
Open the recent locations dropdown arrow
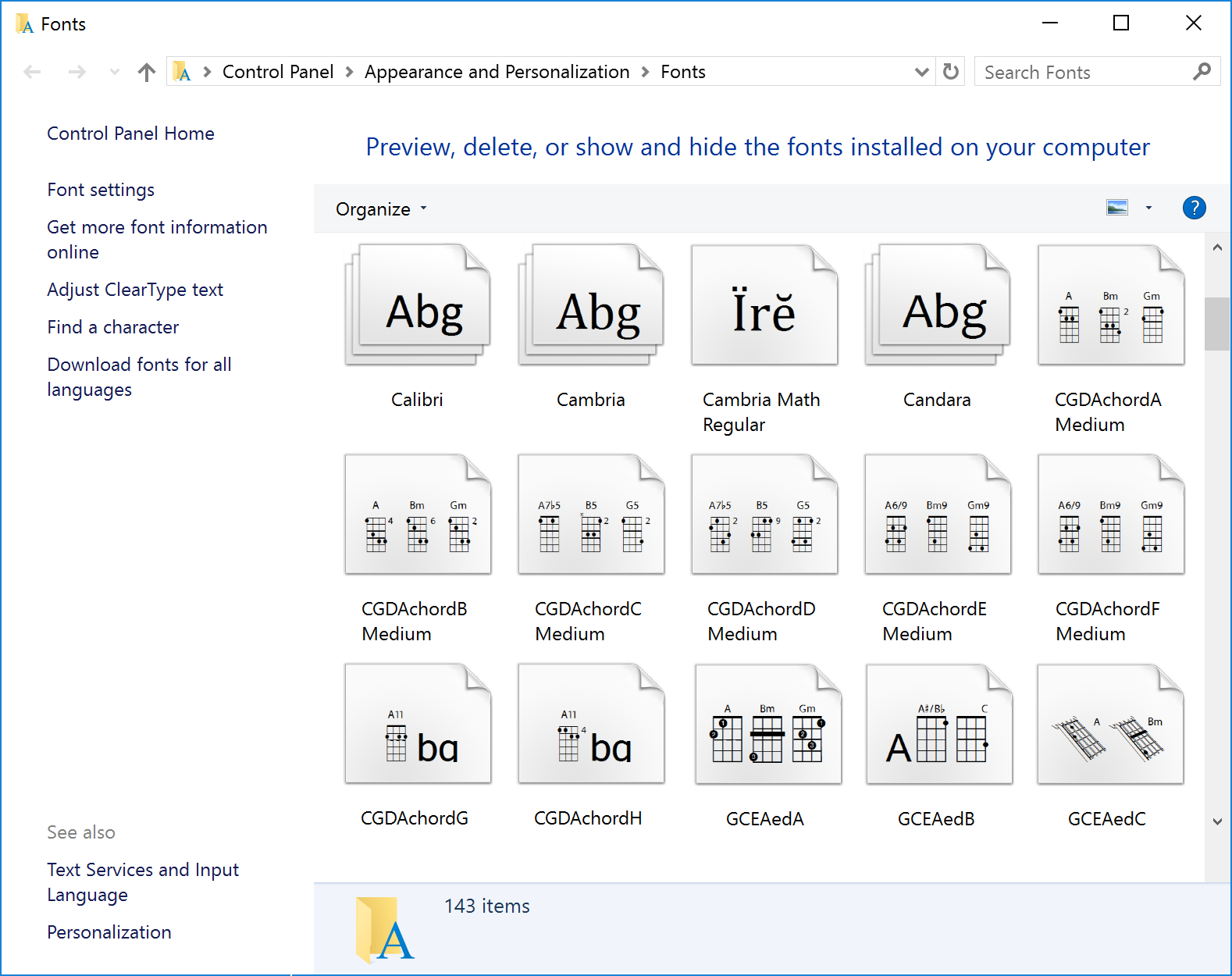point(115,73)
